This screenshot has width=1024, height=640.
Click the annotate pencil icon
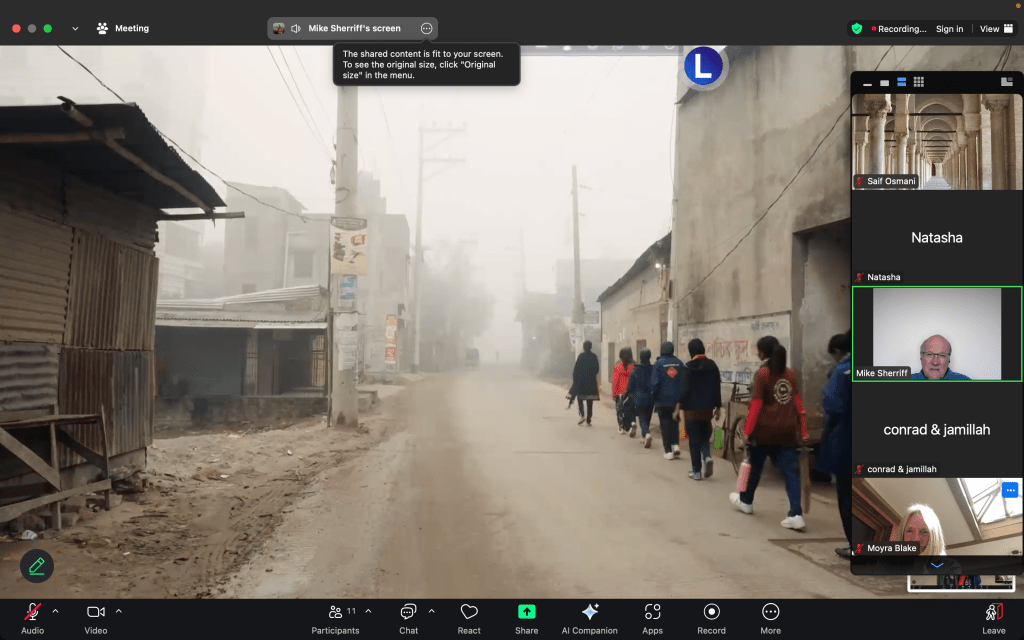(x=37, y=566)
